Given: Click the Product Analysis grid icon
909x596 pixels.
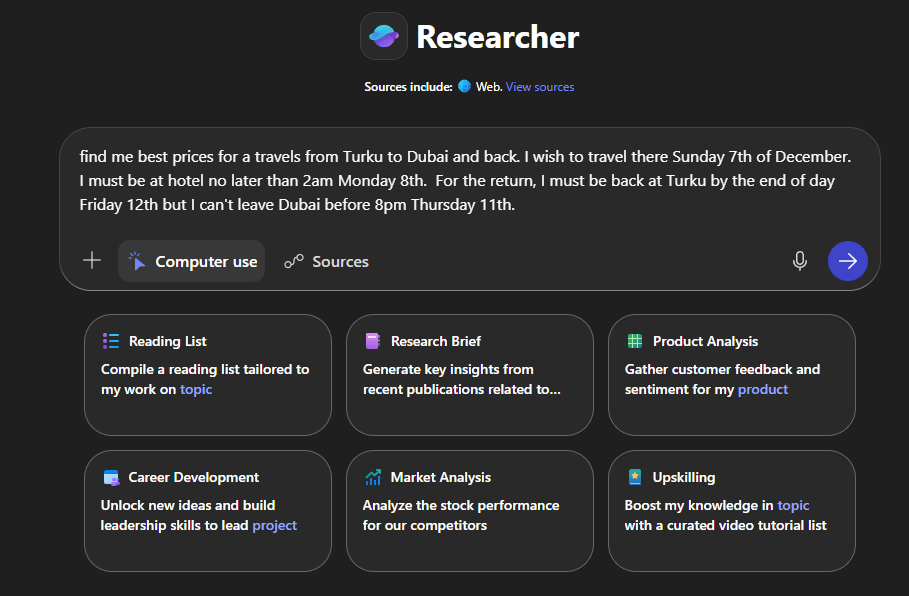Looking at the screenshot, I should (635, 341).
